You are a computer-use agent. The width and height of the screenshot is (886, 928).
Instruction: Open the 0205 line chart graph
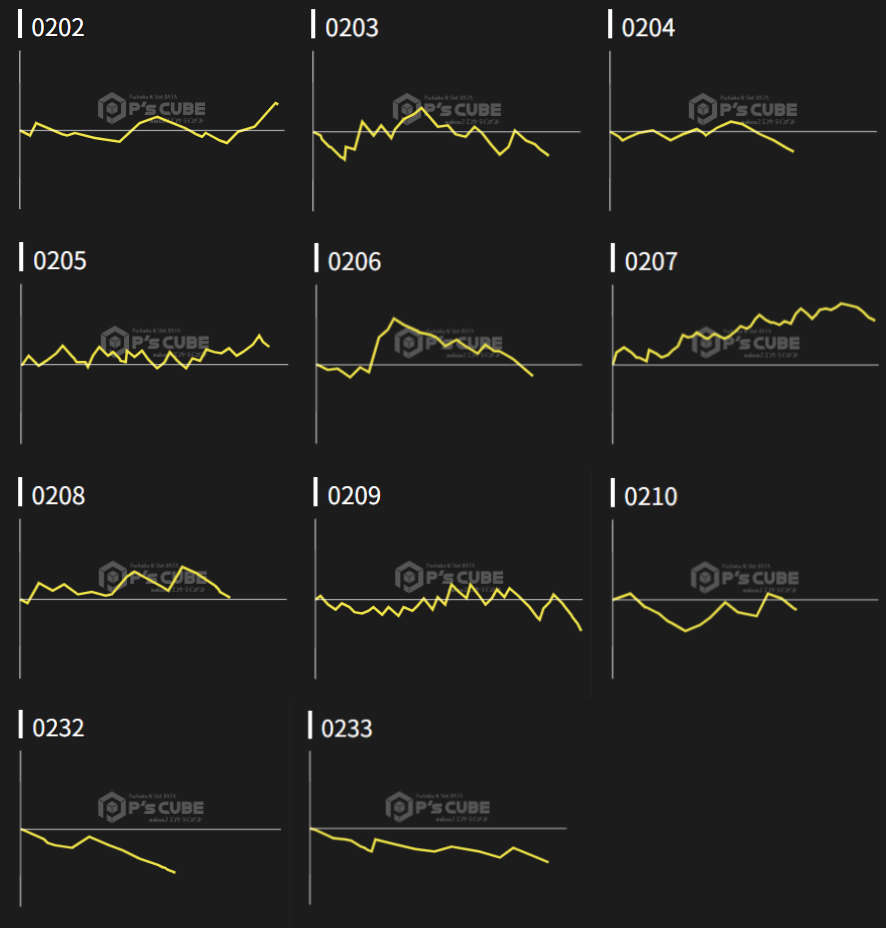point(150,364)
